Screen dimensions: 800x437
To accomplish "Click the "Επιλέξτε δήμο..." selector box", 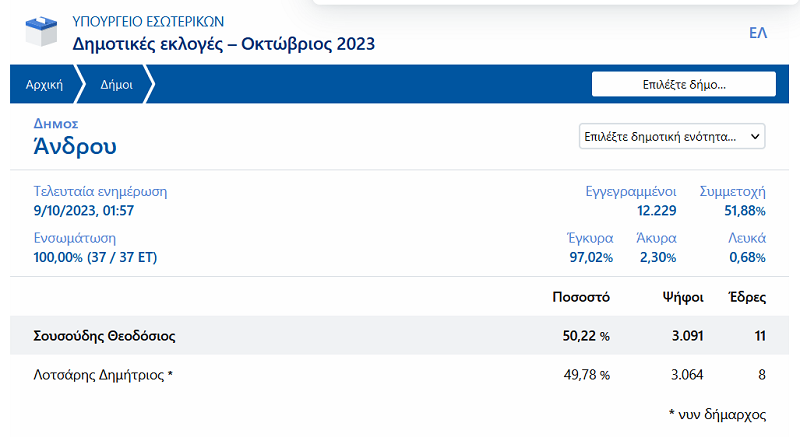I will 683,85.
